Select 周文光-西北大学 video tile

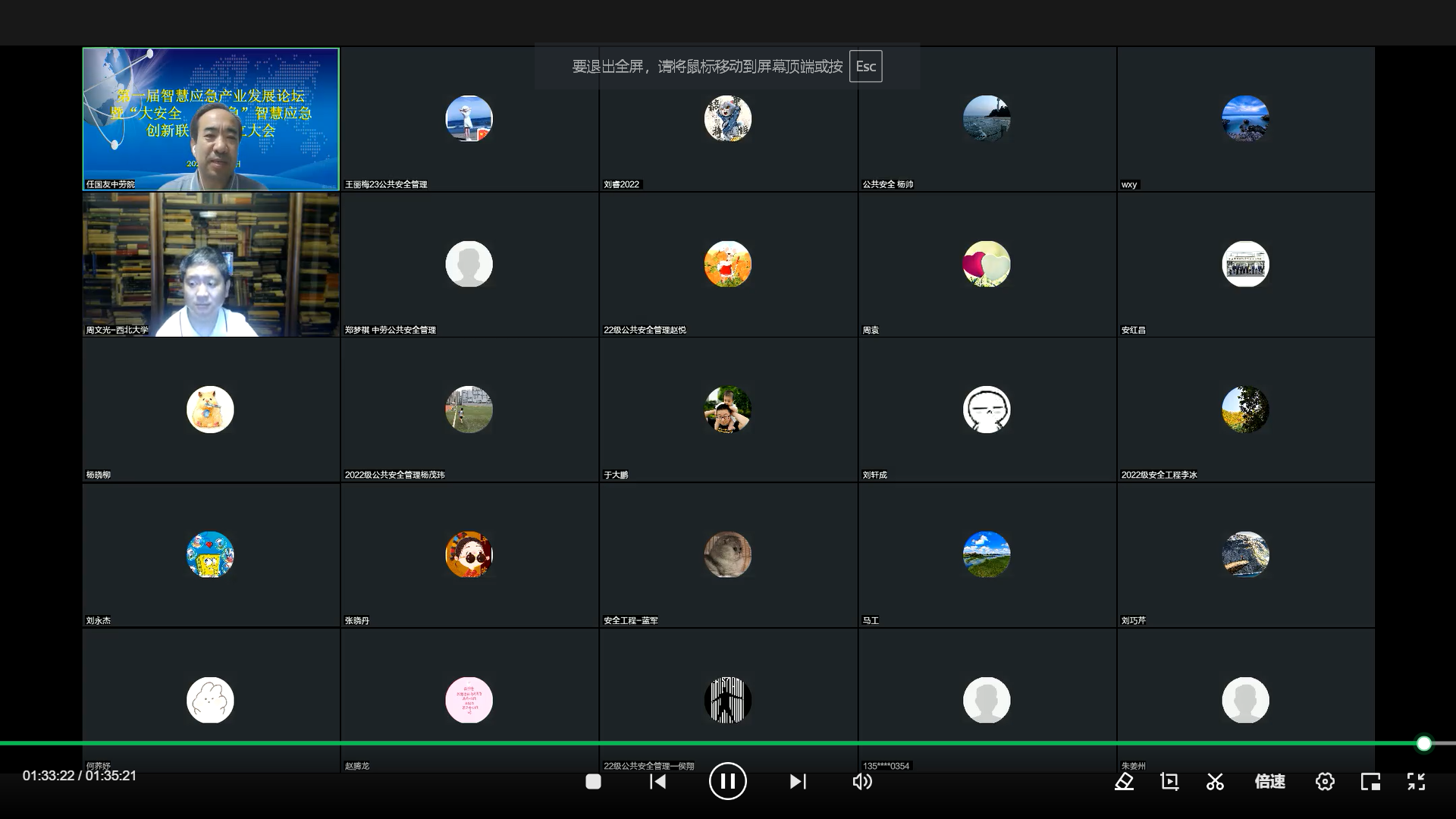click(211, 264)
